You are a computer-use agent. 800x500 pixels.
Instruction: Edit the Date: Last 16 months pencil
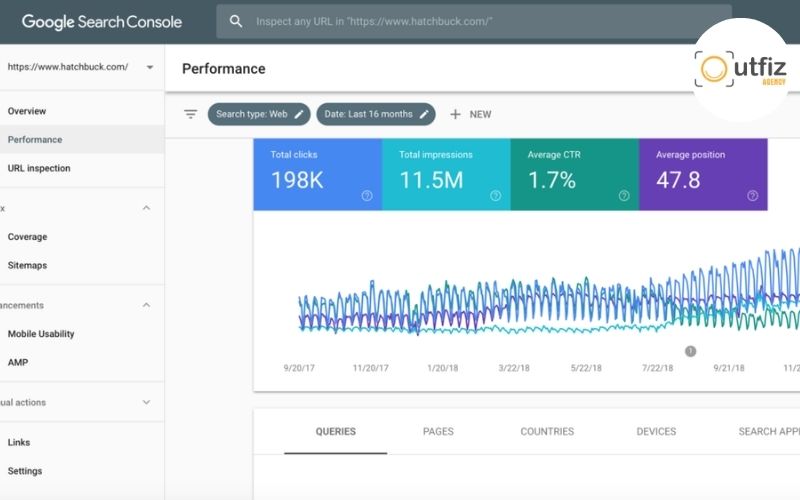[x=424, y=114]
